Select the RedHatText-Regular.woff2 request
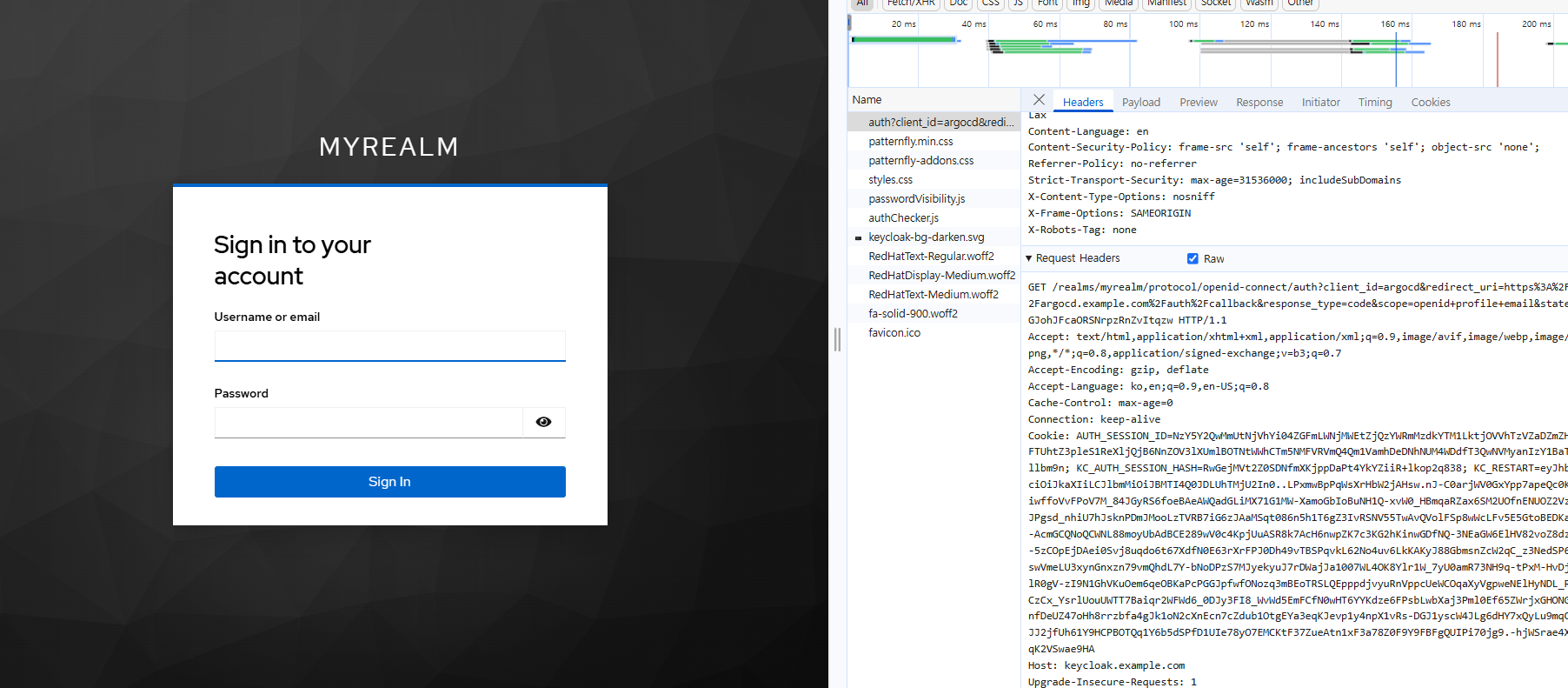The height and width of the screenshot is (688, 1568). point(933,256)
